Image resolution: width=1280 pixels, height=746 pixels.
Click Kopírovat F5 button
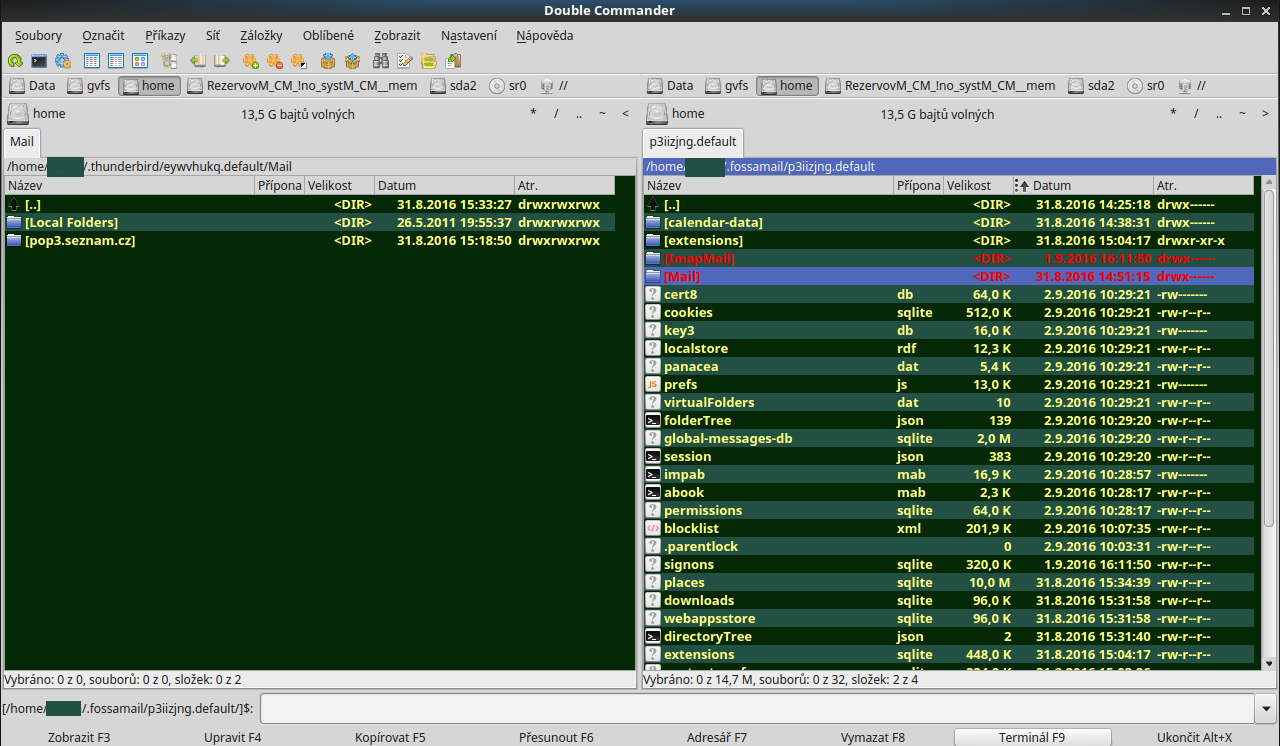[390, 737]
